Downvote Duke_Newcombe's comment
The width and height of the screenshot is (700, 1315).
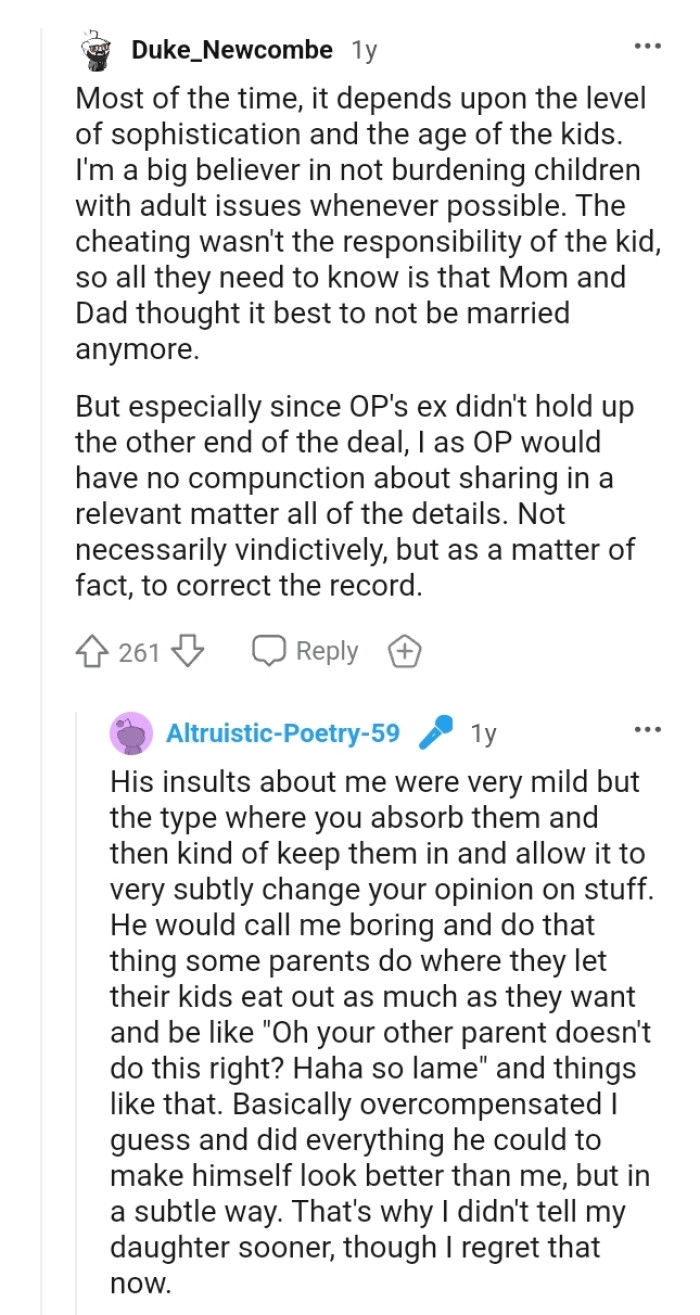(x=187, y=652)
